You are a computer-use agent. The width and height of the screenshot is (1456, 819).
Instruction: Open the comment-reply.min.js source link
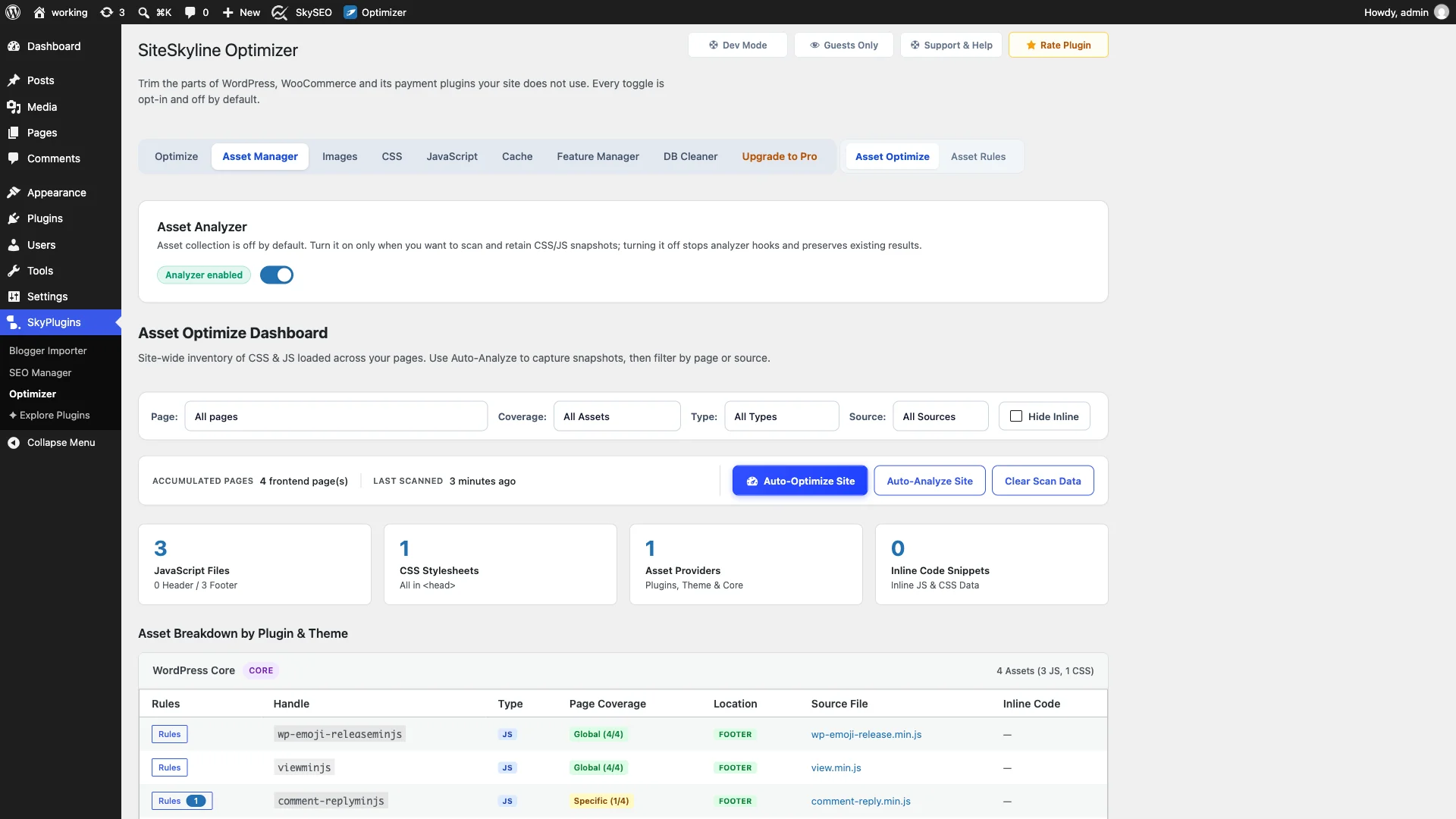pos(861,802)
